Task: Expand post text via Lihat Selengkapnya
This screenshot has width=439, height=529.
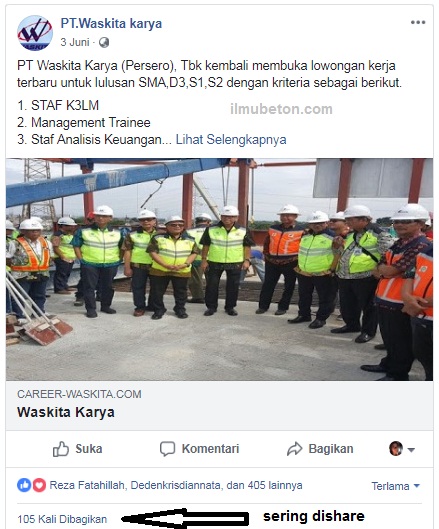Action: click(231, 139)
